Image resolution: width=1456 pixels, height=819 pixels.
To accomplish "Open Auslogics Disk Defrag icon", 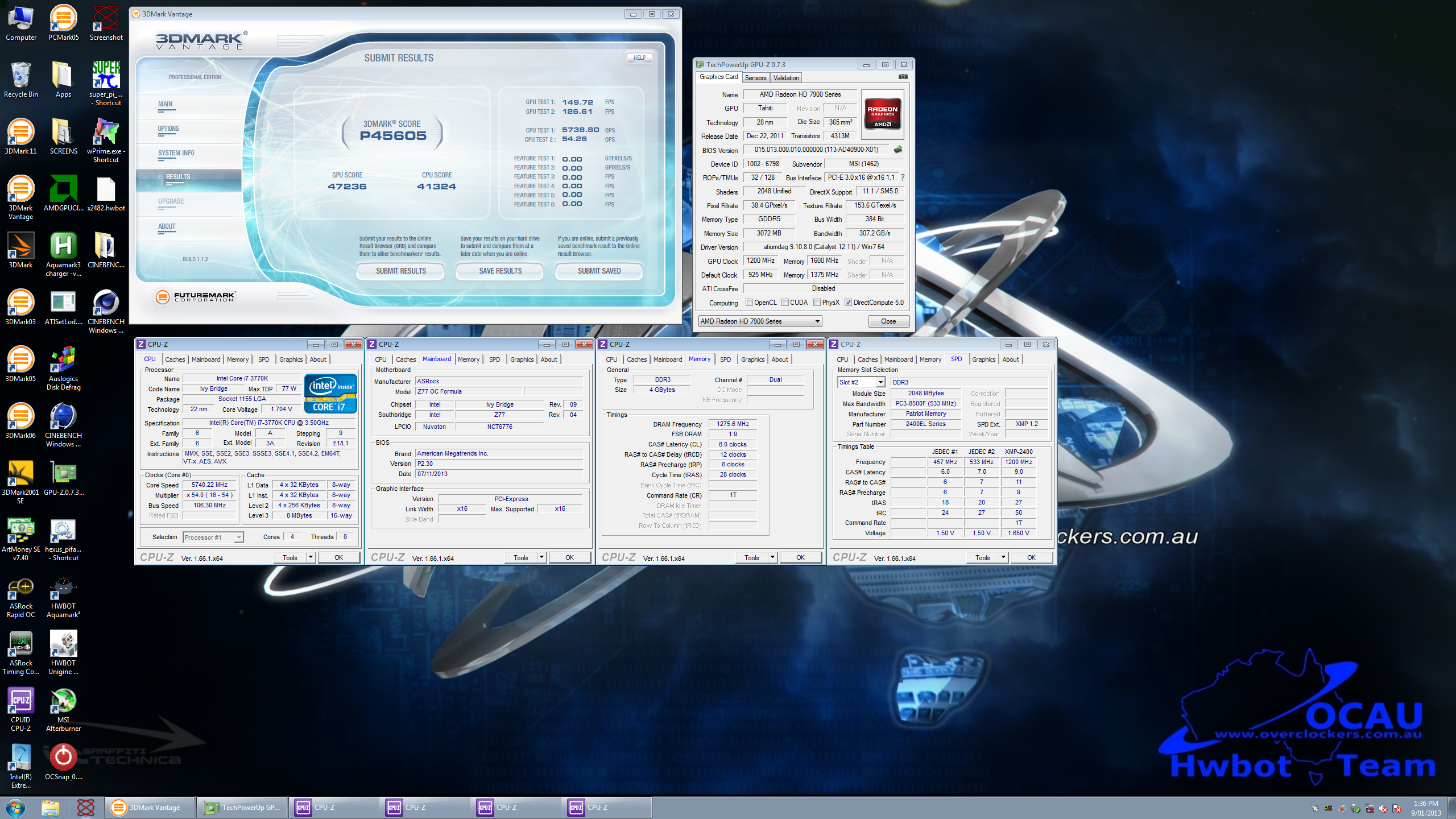I will (x=63, y=367).
